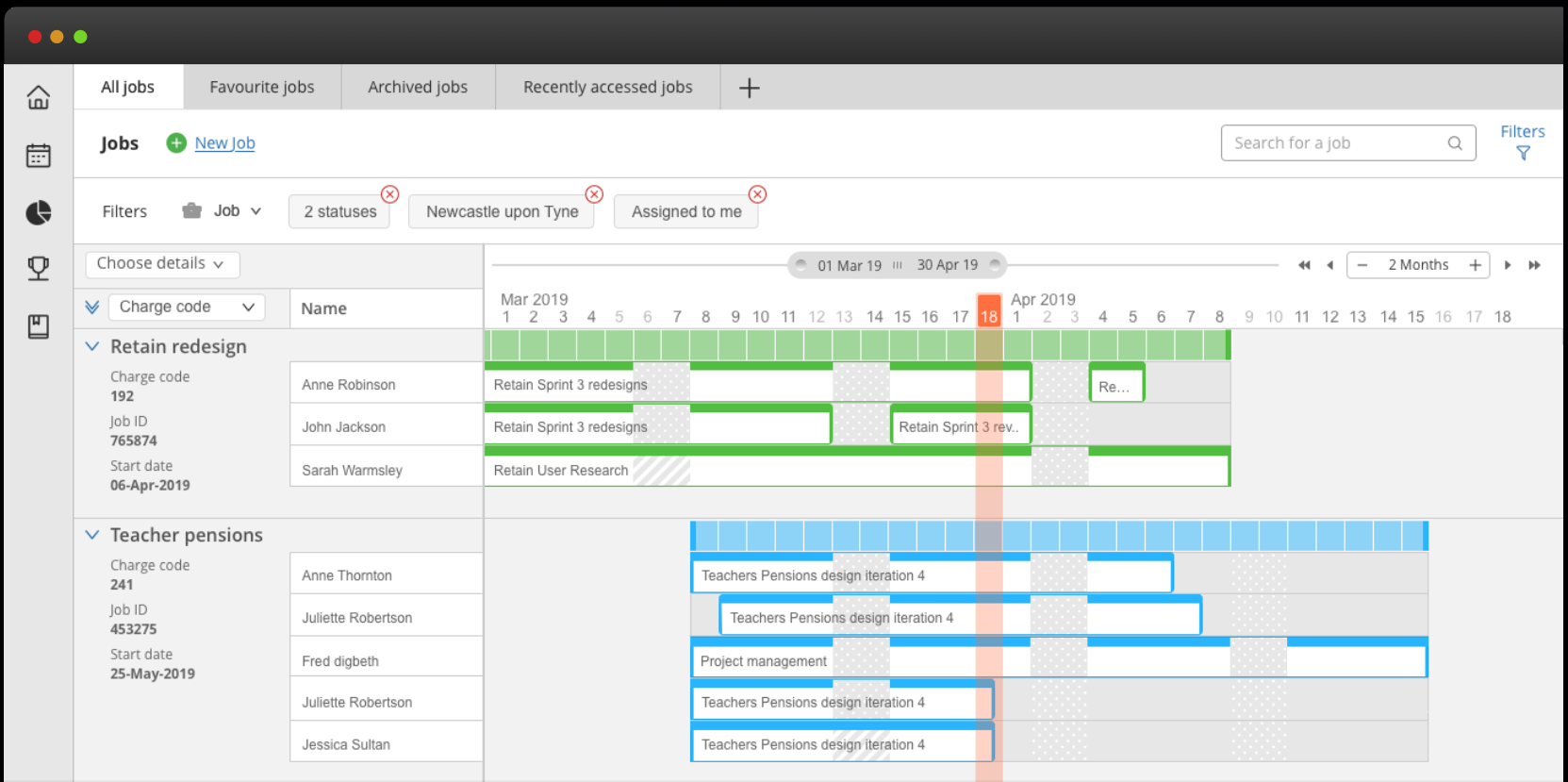Screen dimensions: 1568x782
Task: Click the funnel Filters icon
Action: pos(1522,154)
